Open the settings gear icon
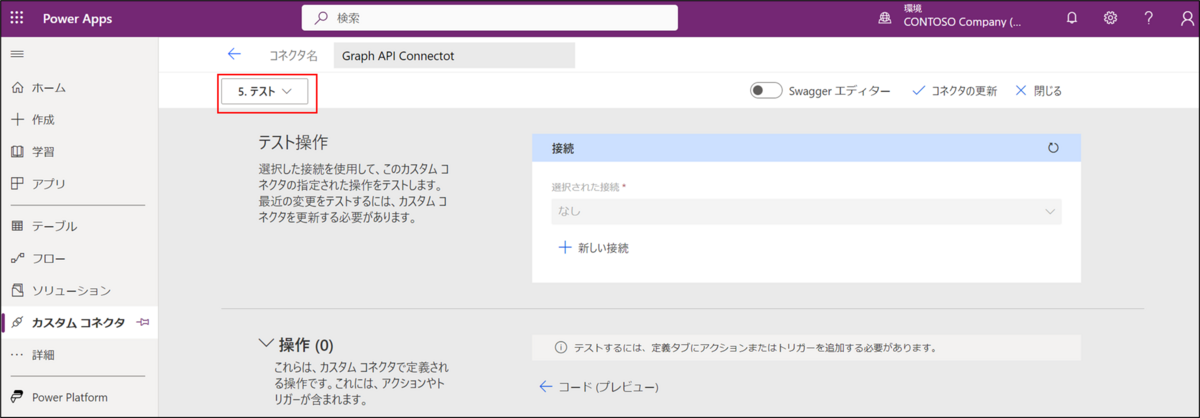1200x418 pixels. pos(1110,18)
